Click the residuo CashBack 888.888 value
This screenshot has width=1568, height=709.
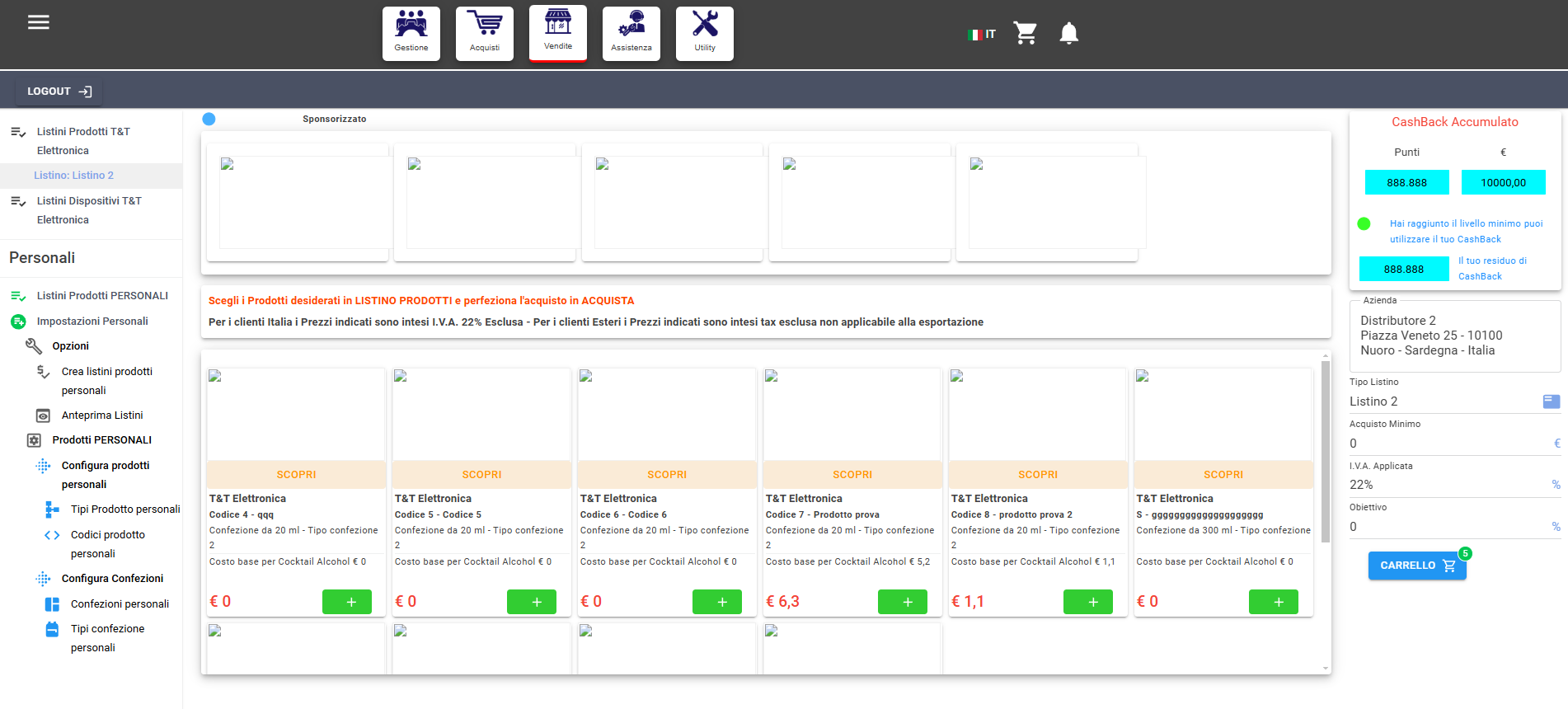coord(1404,269)
